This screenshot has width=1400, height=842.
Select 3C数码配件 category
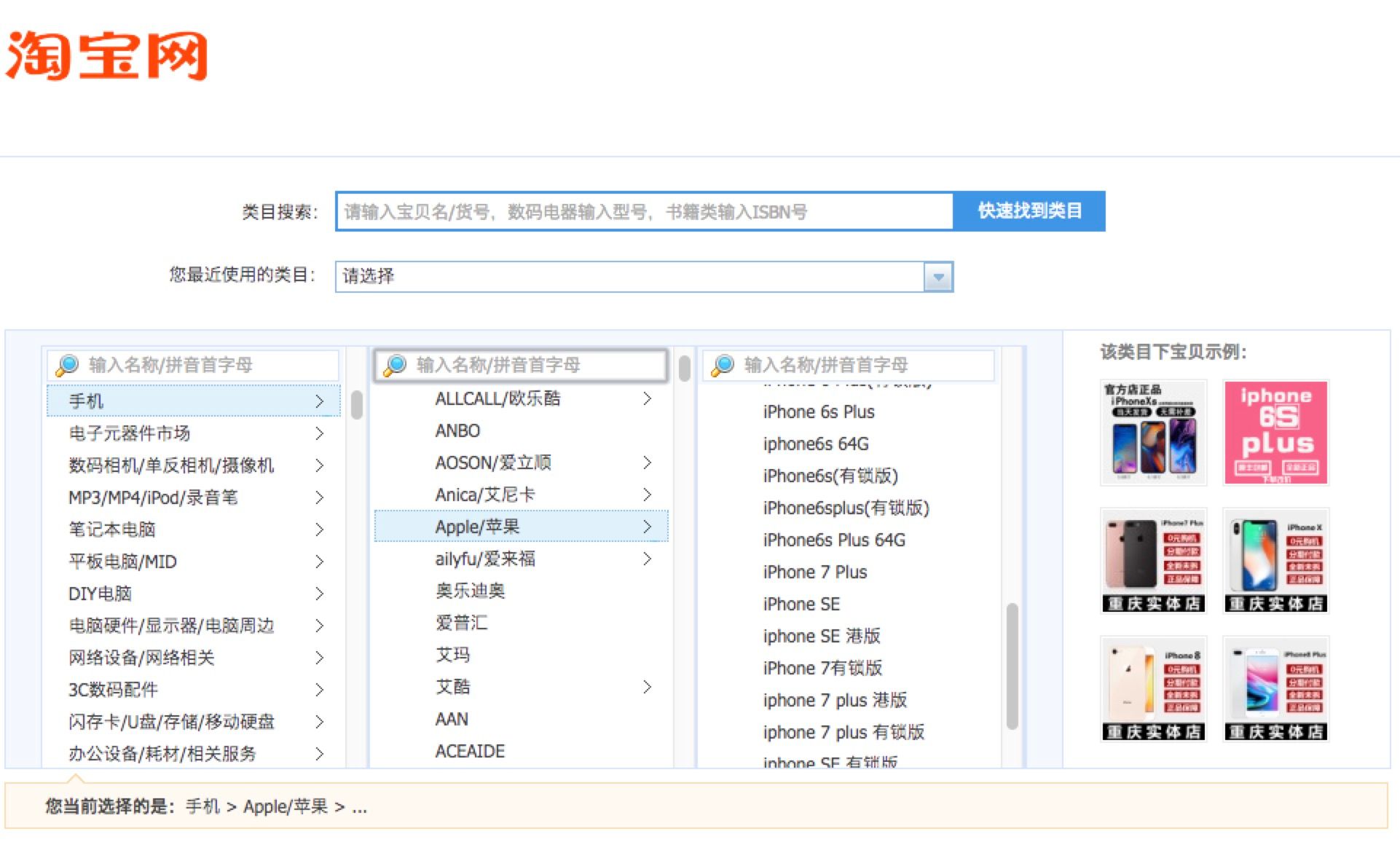194,690
